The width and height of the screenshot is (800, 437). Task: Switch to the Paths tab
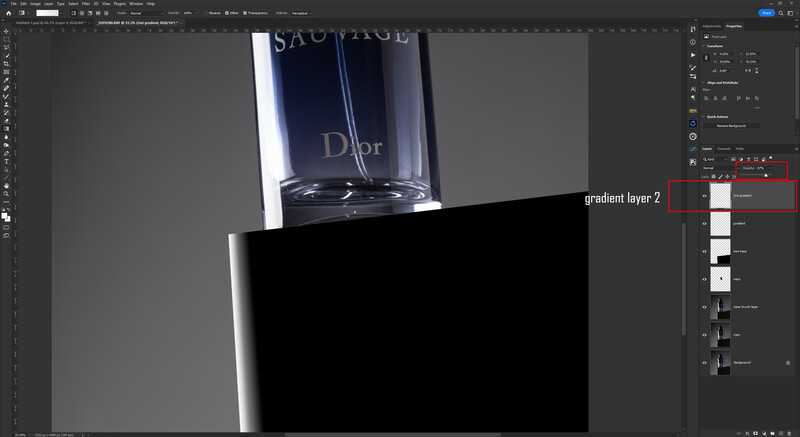[740, 149]
